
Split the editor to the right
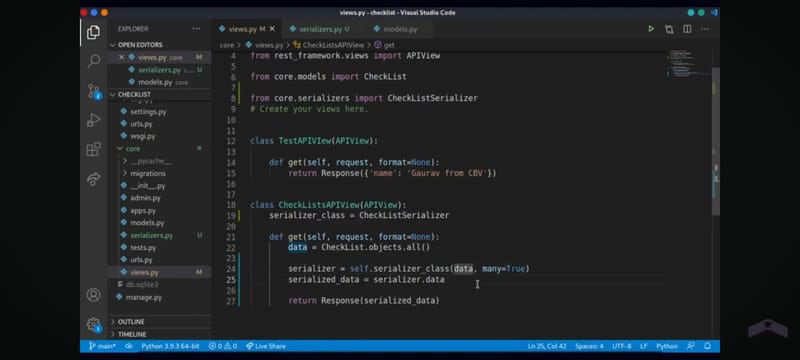click(687, 29)
